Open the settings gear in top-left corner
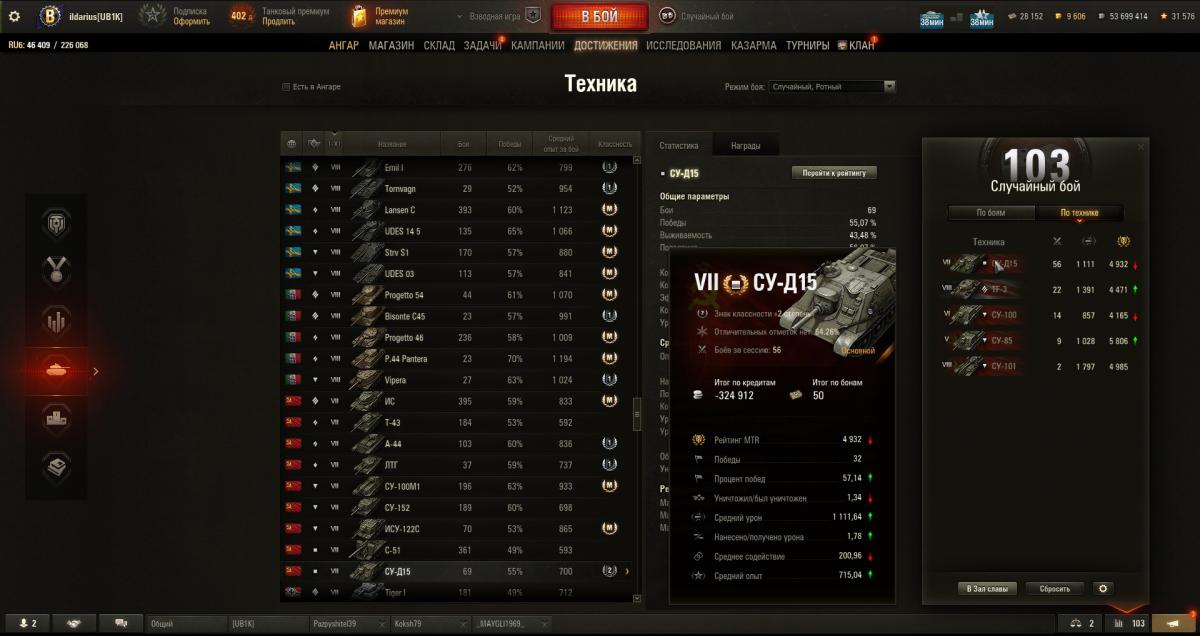This screenshot has height=636, width=1200. [14, 16]
